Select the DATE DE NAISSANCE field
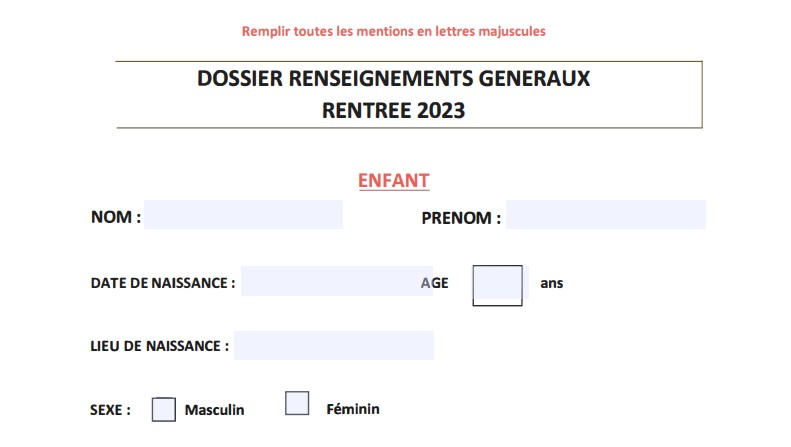The height and width of the screenshot is (447, 791). click(x=336, y=281)
